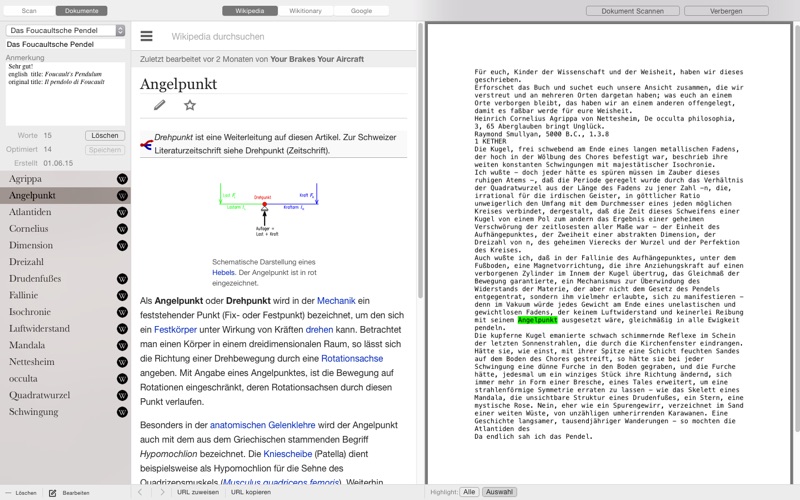Go back with the left chevron
Viewport: 800px width, 500px height.
click(140, 492)
